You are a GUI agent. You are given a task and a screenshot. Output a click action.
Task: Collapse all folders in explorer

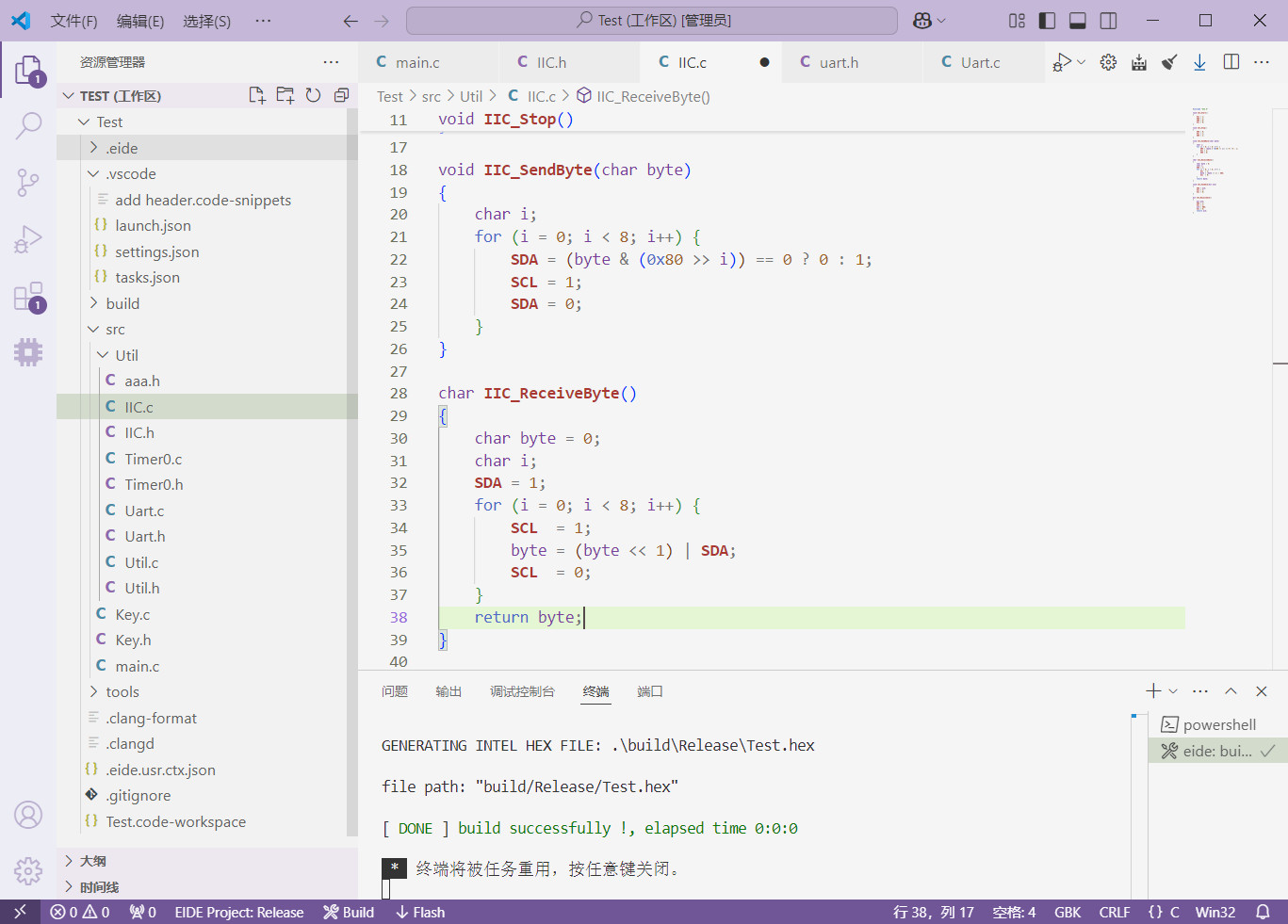coord(341,95)
